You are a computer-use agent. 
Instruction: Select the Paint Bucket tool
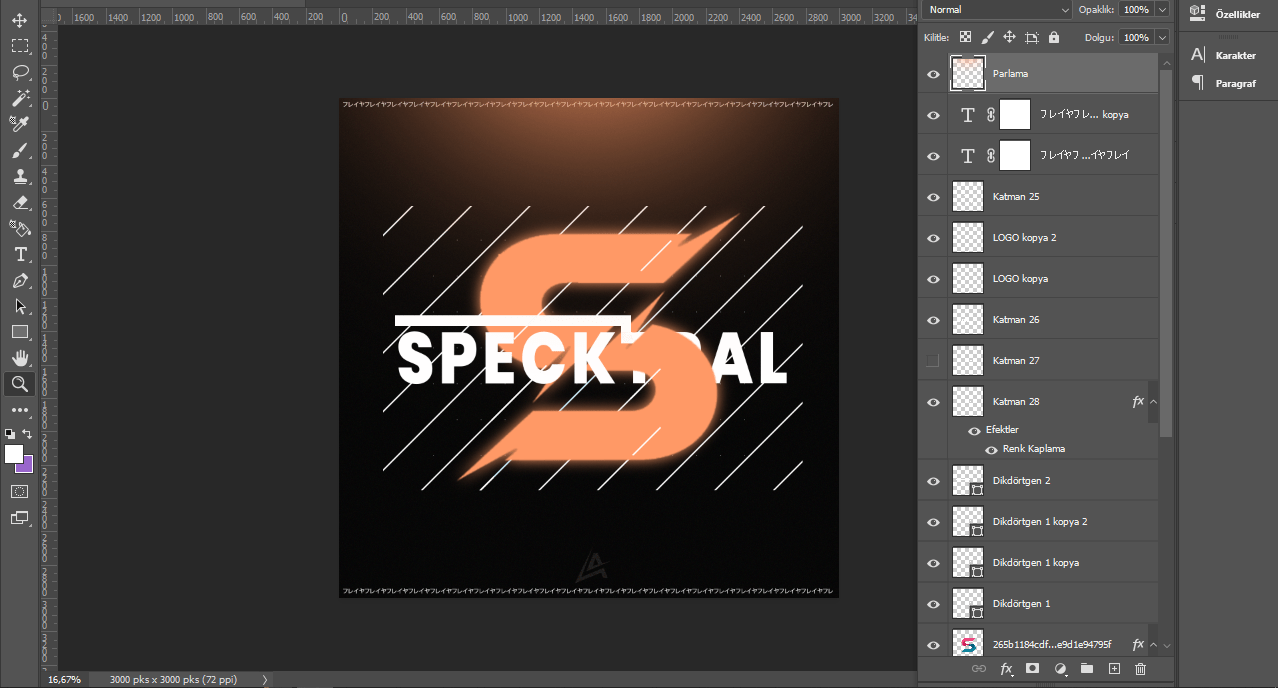pyautogui.click(x=20, y=228)
